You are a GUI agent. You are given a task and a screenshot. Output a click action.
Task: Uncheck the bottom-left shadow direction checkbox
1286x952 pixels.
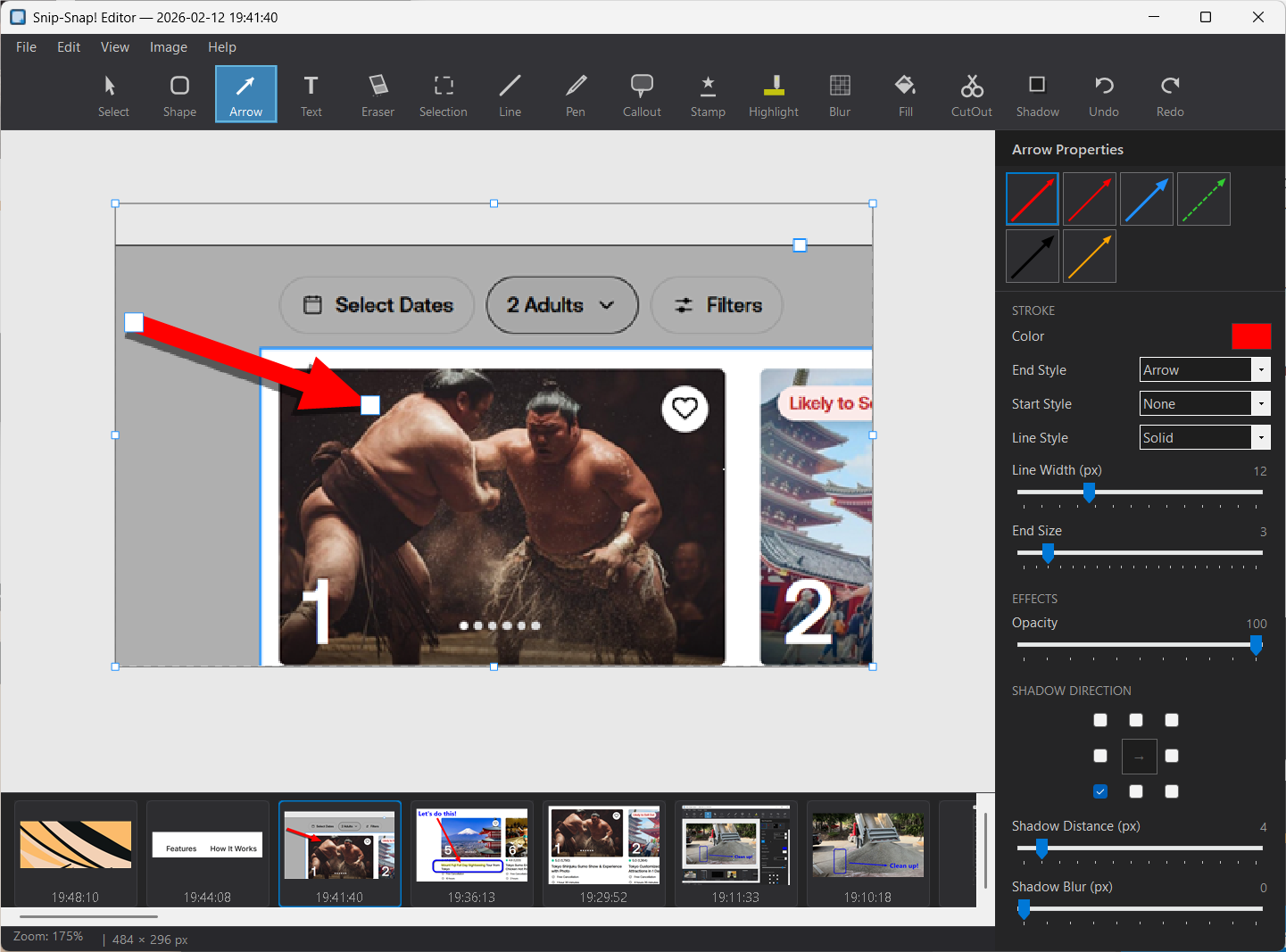pyautogui.click(x=1100, y=791)
